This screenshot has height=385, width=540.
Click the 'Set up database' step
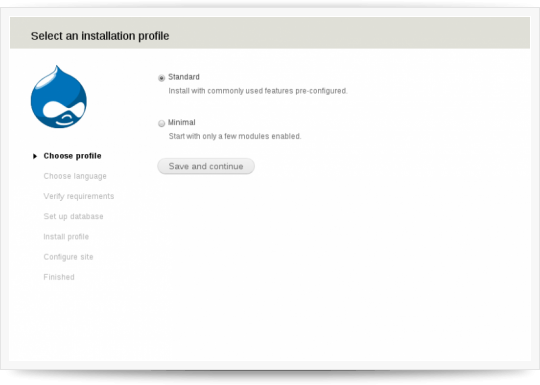[x=73, y=217]
